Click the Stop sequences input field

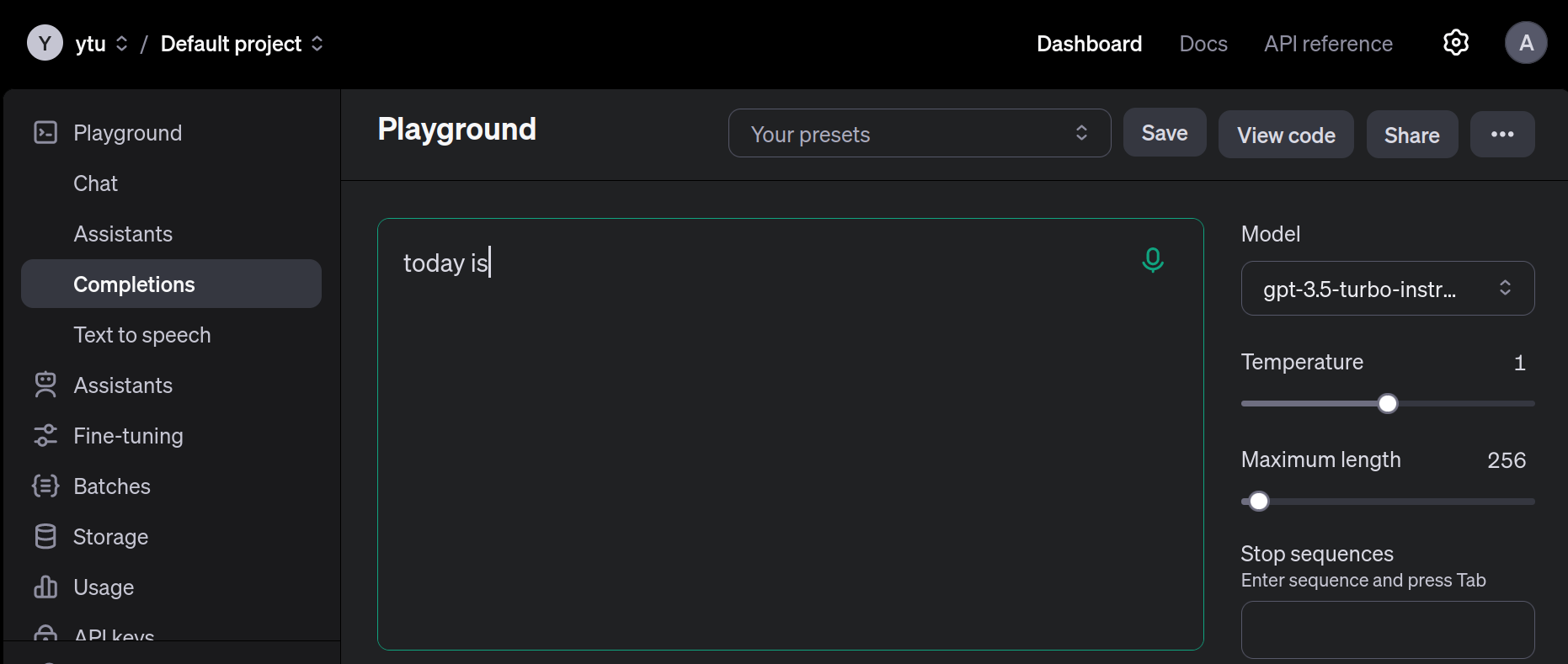(1387, 629)
